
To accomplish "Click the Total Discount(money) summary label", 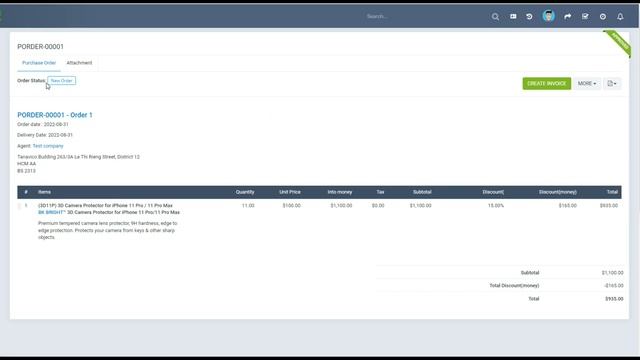I will click(x=514, y=286).
